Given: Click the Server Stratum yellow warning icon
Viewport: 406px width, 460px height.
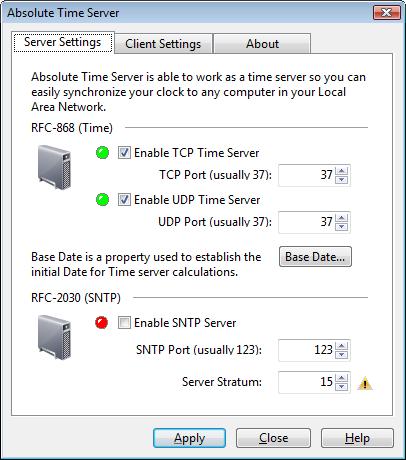Looking at the screenshot, I should coord(365,383).
